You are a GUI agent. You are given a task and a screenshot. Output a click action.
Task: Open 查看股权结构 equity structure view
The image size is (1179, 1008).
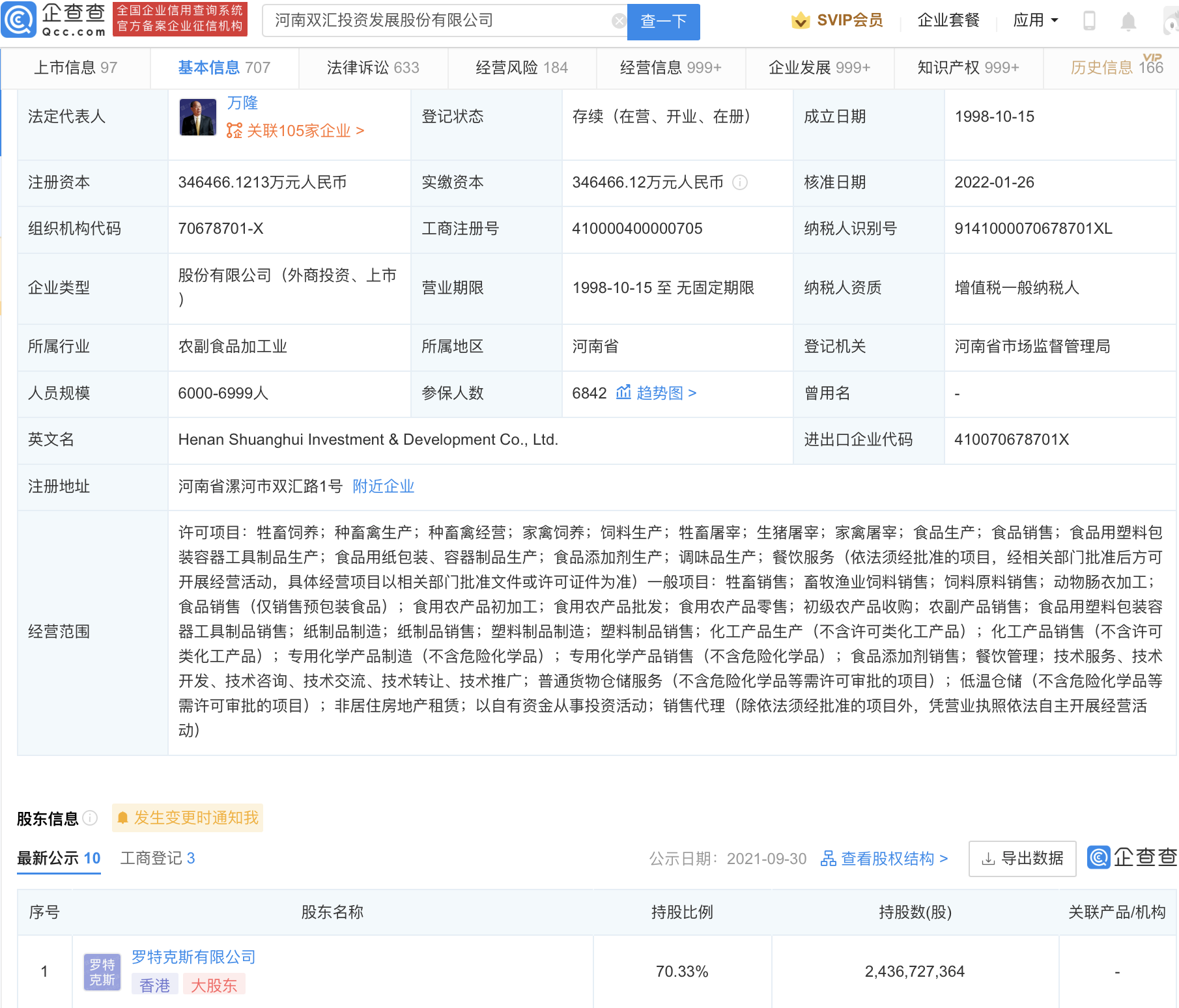[x=884, y=858]
